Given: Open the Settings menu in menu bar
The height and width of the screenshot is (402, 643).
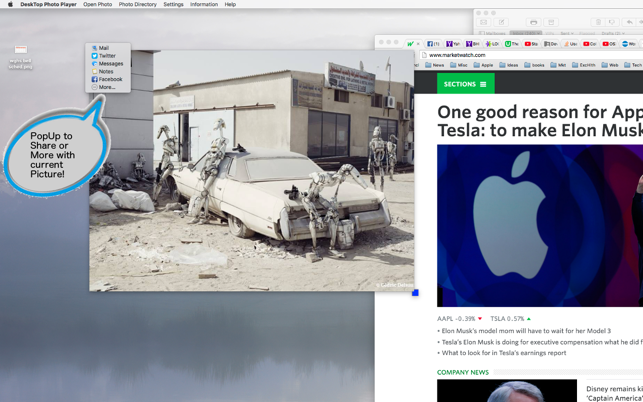Looking at the screenshot, I should 173,5.
